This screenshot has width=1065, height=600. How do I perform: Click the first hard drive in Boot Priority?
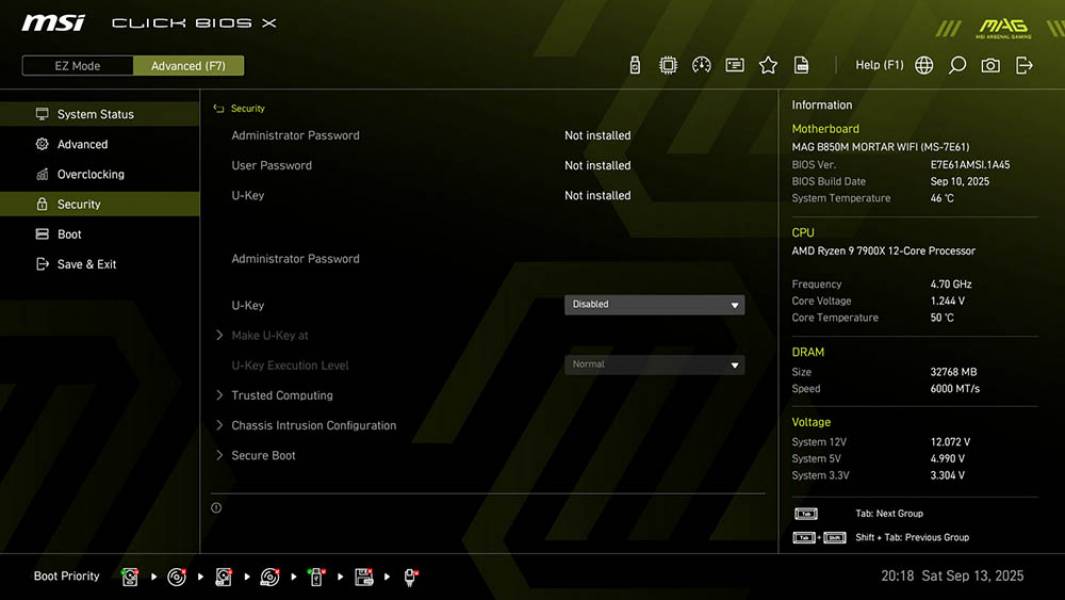click(x=129, y=575)
